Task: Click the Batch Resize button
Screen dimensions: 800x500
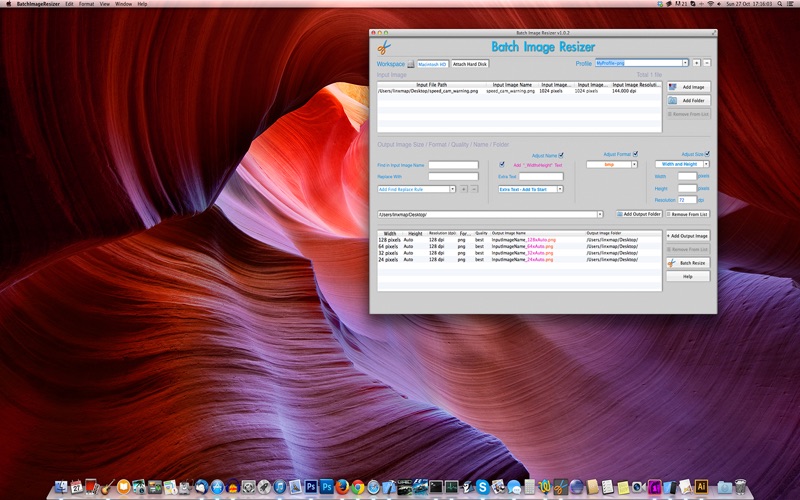Action: (x=688, y=263)
